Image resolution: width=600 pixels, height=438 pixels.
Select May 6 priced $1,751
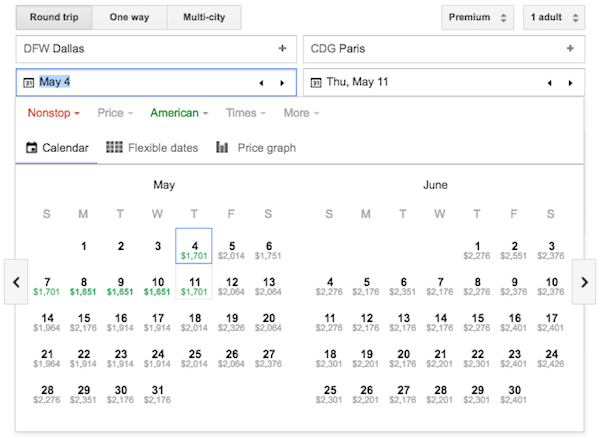(x=268, y=250)
